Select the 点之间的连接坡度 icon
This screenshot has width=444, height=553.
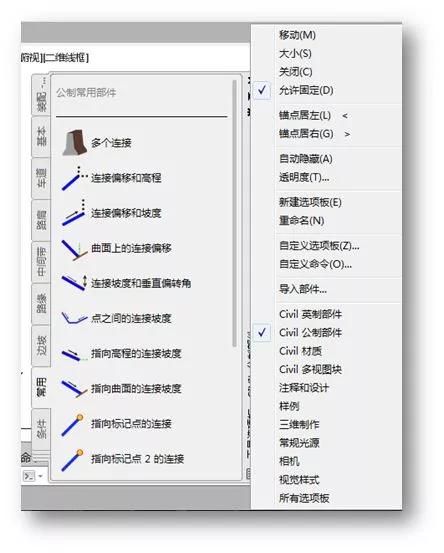(74, 318)
